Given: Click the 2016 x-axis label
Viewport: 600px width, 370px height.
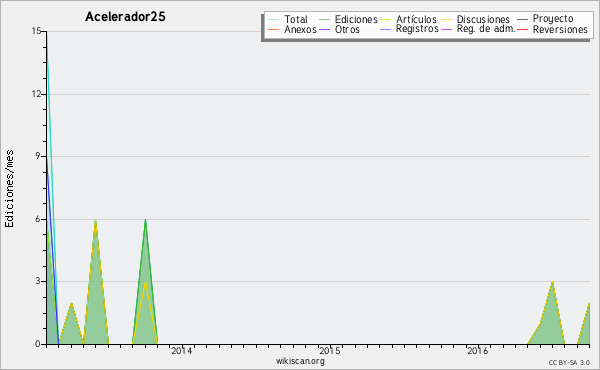Looking at the screenshot, I should 478,350.
